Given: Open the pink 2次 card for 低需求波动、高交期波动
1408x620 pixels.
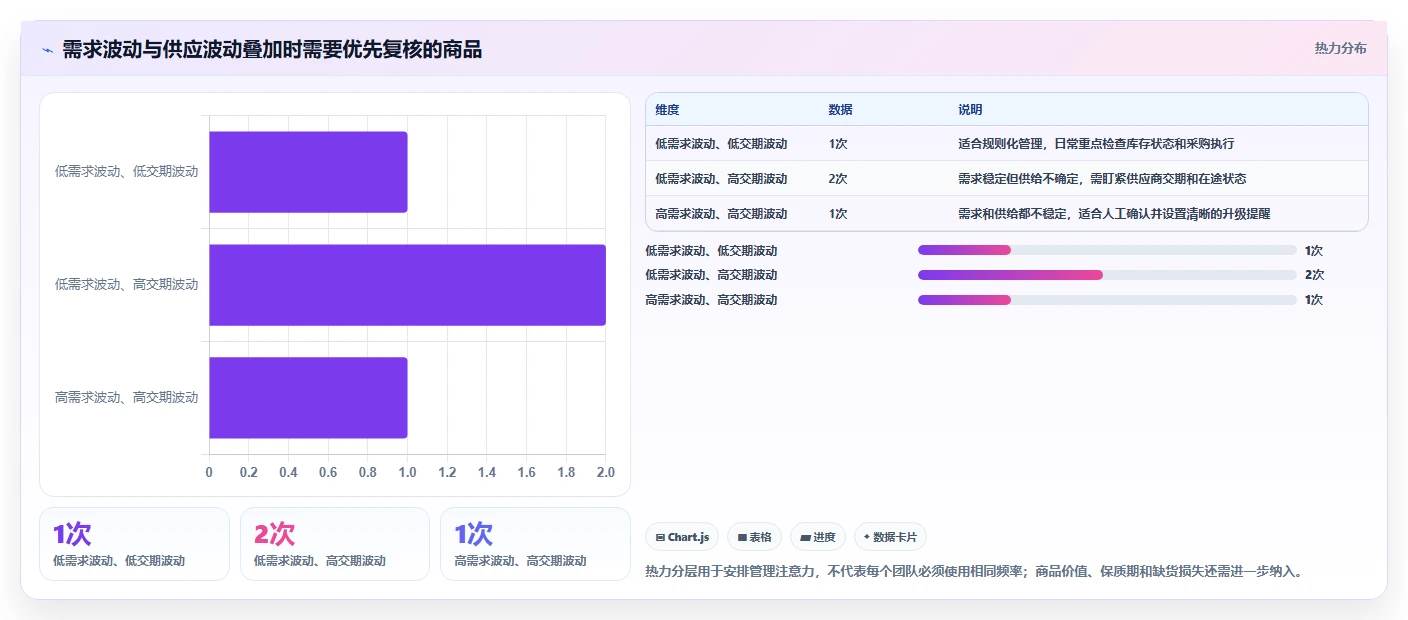Looking at the screenshot, I should pyautogui.click(x=335, y=544).
